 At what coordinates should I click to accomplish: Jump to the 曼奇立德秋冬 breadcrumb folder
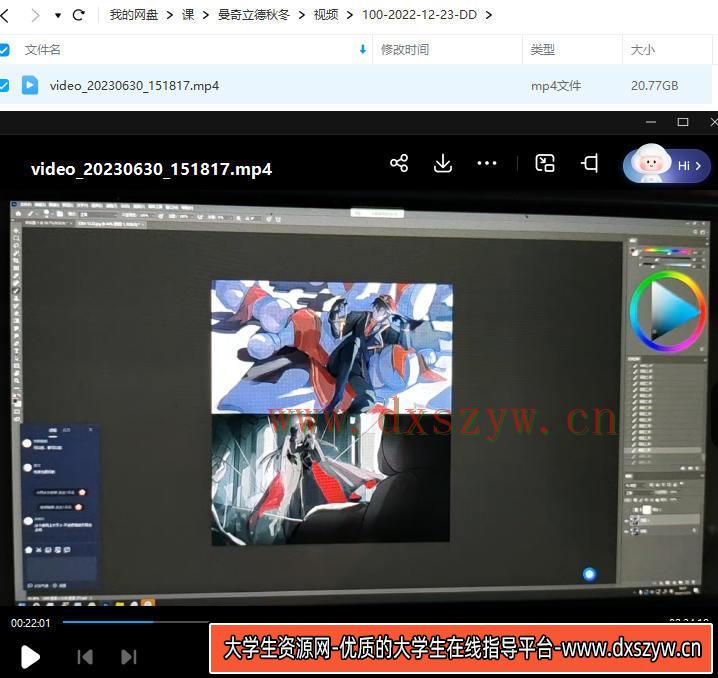pos(253,15)
